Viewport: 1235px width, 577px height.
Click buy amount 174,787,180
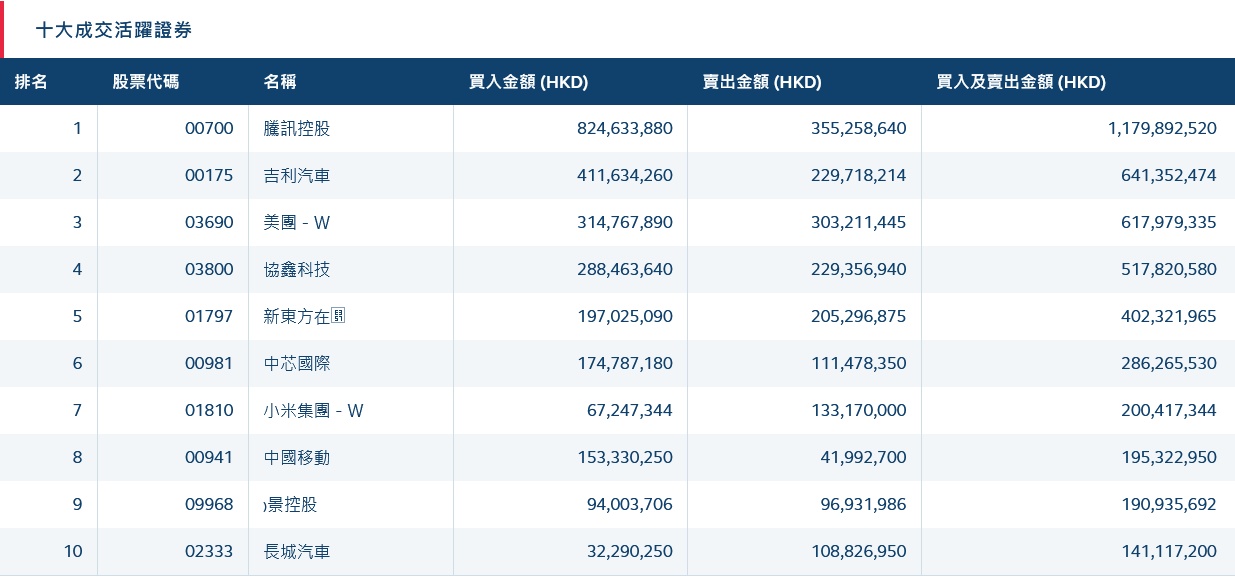click(625, 363)
